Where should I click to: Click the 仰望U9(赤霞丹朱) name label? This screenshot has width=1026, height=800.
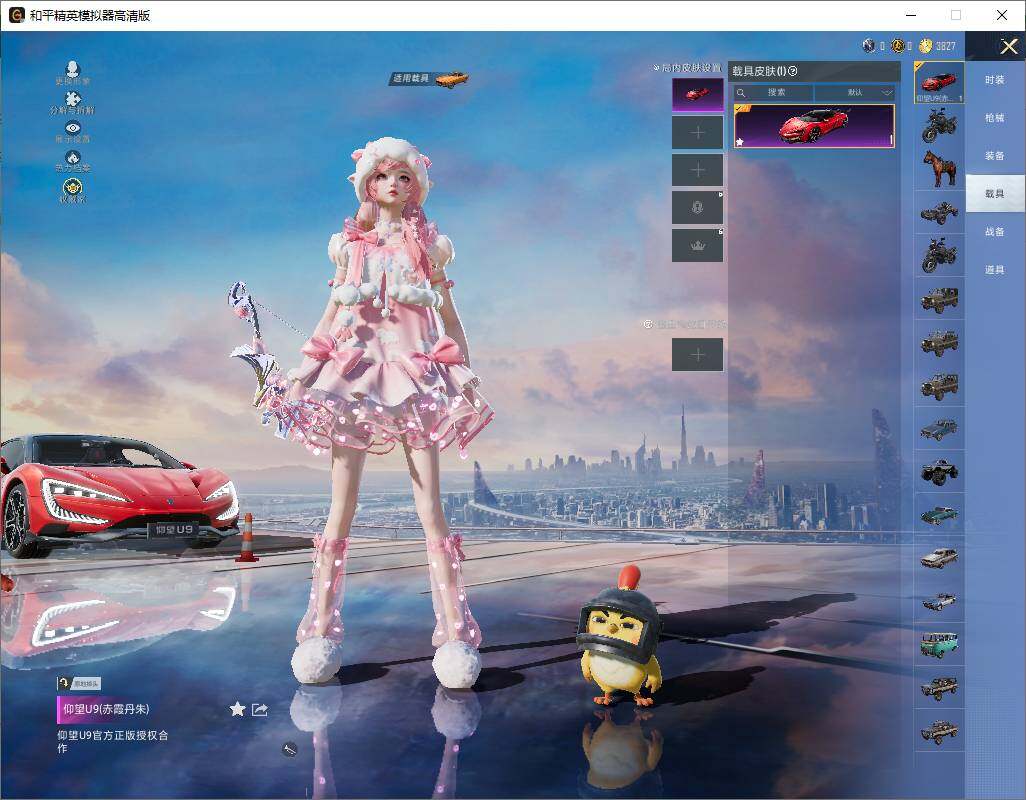[106, 709]
